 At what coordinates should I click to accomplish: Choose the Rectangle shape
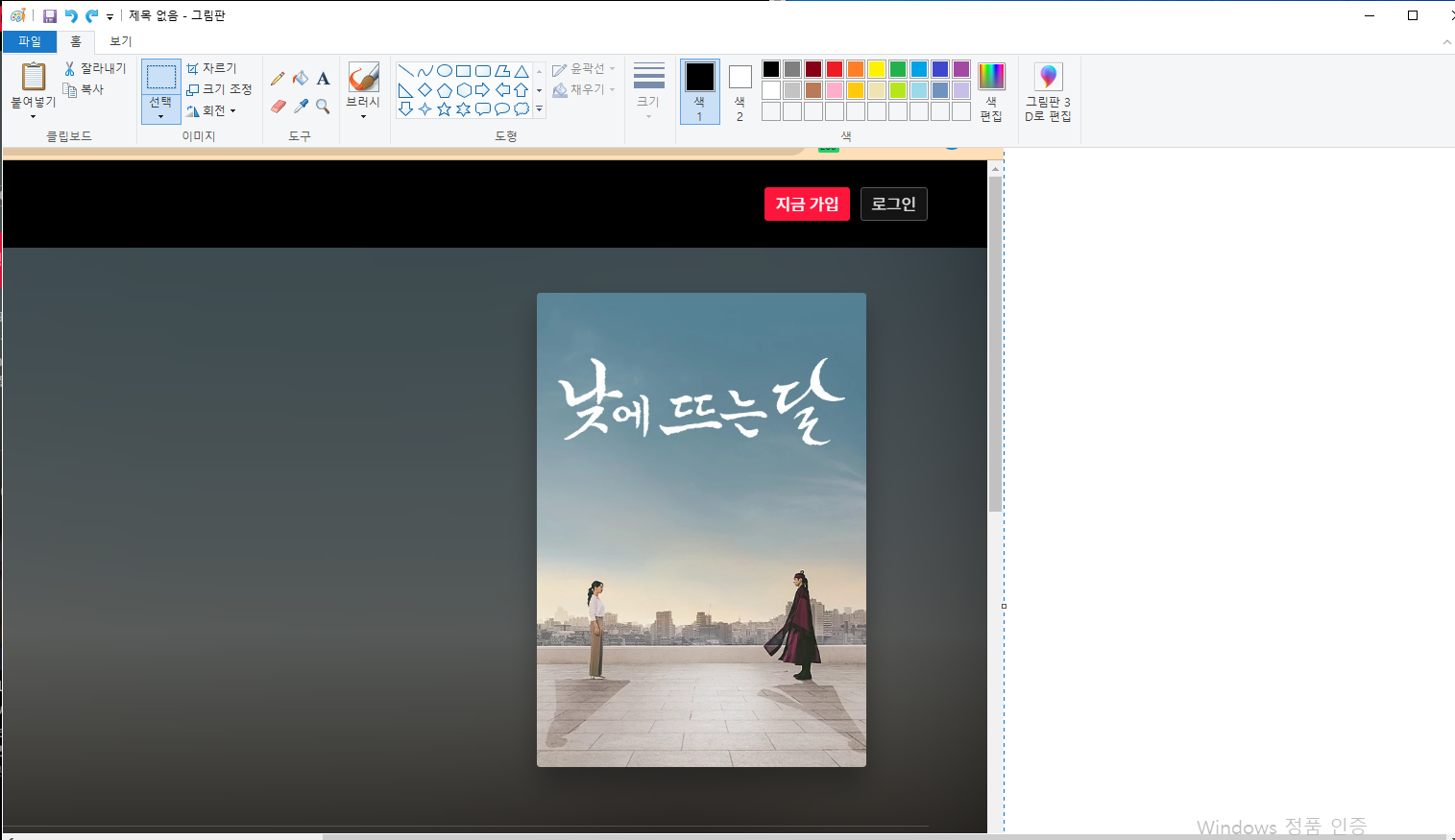pos(463,71)
